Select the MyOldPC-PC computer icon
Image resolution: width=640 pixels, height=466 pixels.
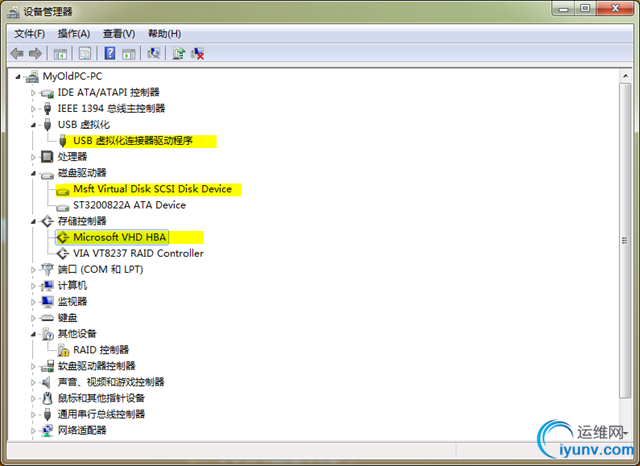pyautogui.click(x=32, y=77)
